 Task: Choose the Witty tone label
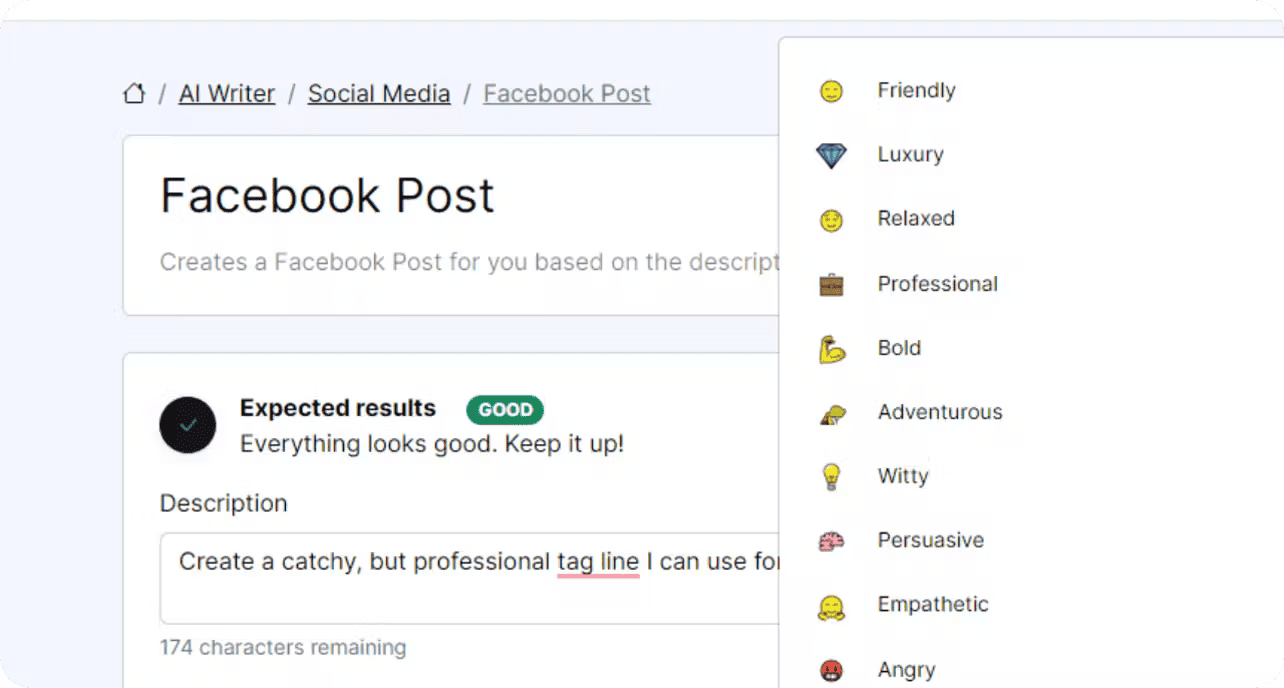(903, 476)
